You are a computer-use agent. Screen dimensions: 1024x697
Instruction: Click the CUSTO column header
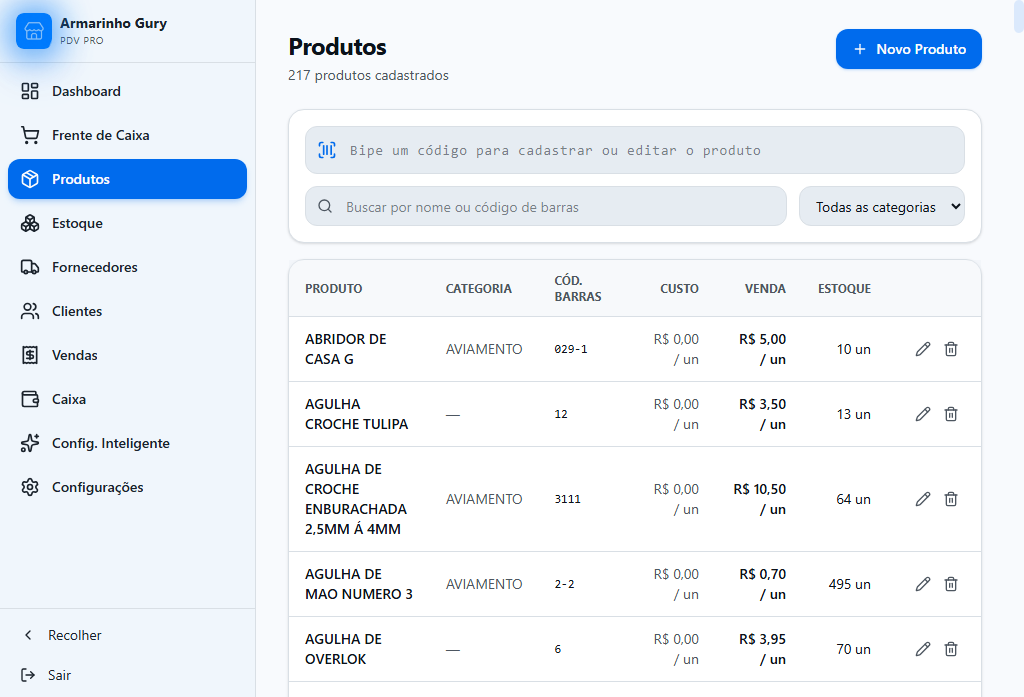[x=679, y=289]
